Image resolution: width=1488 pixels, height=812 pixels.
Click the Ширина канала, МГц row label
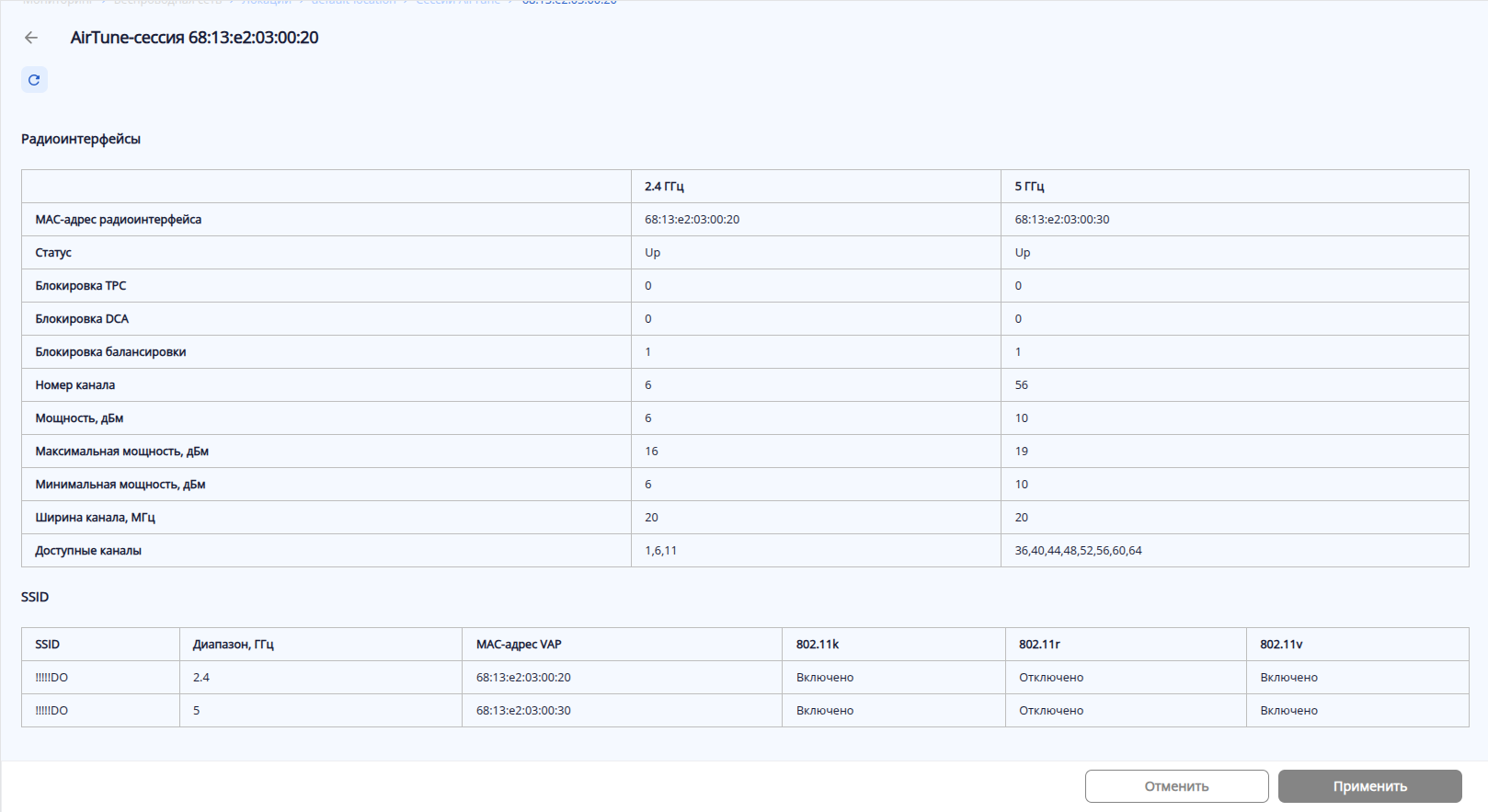[x=96, y=518]
